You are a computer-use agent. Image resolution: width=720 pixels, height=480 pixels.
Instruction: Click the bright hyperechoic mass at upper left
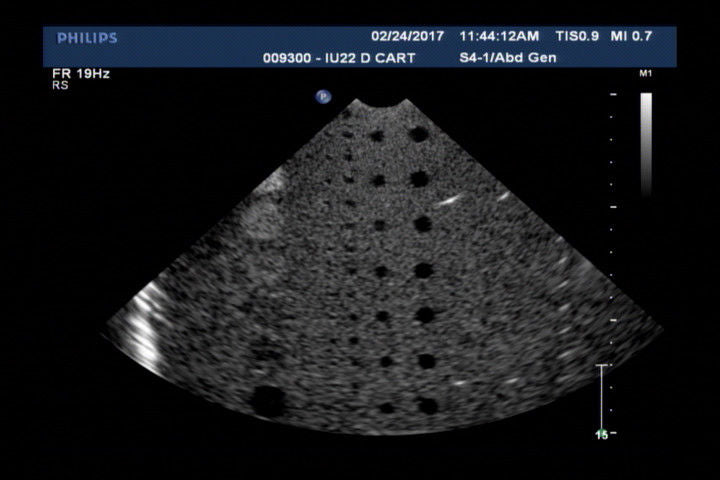(264, 208)
